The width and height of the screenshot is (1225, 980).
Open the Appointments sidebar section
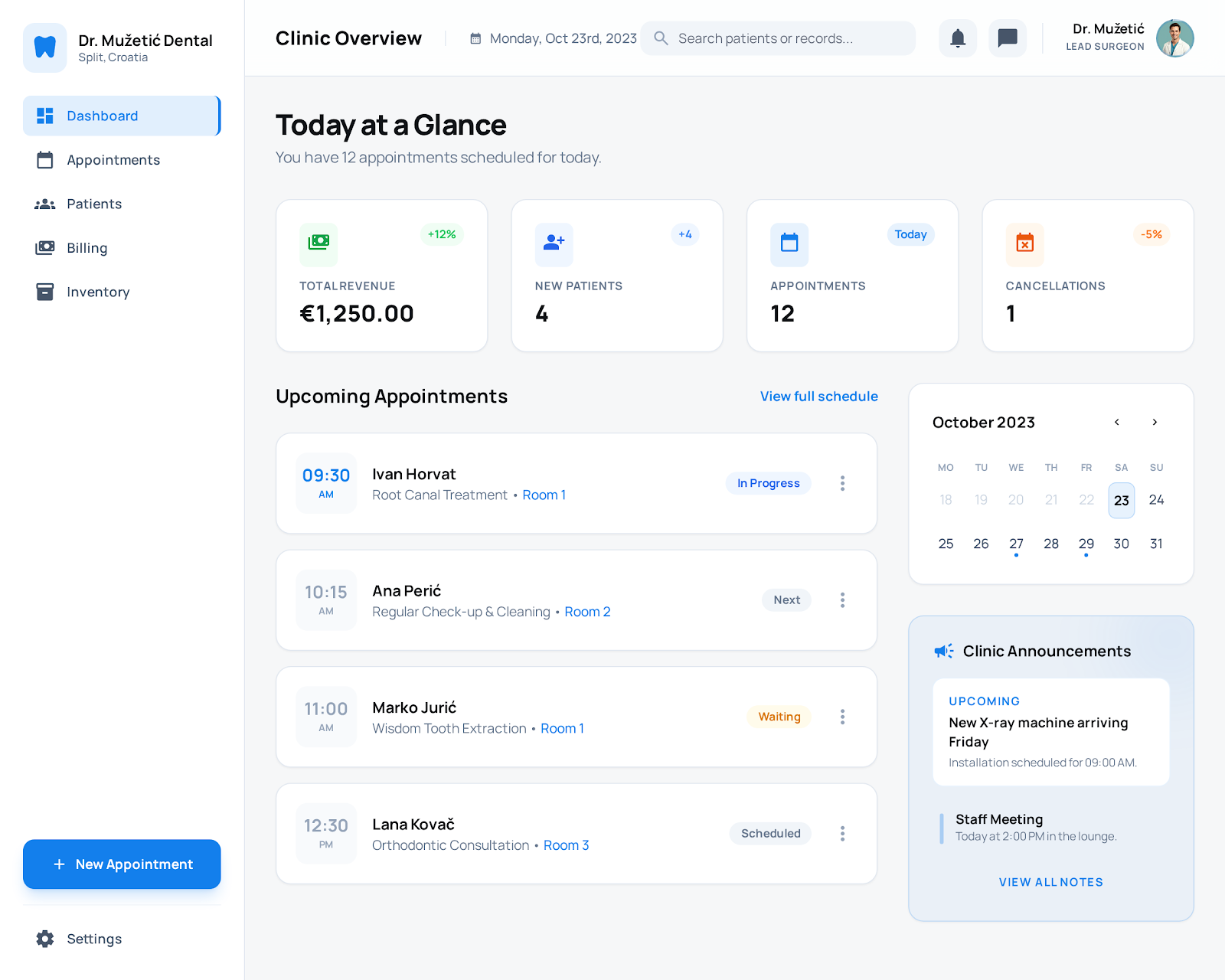pyautogui.click(x=113, y=160)
